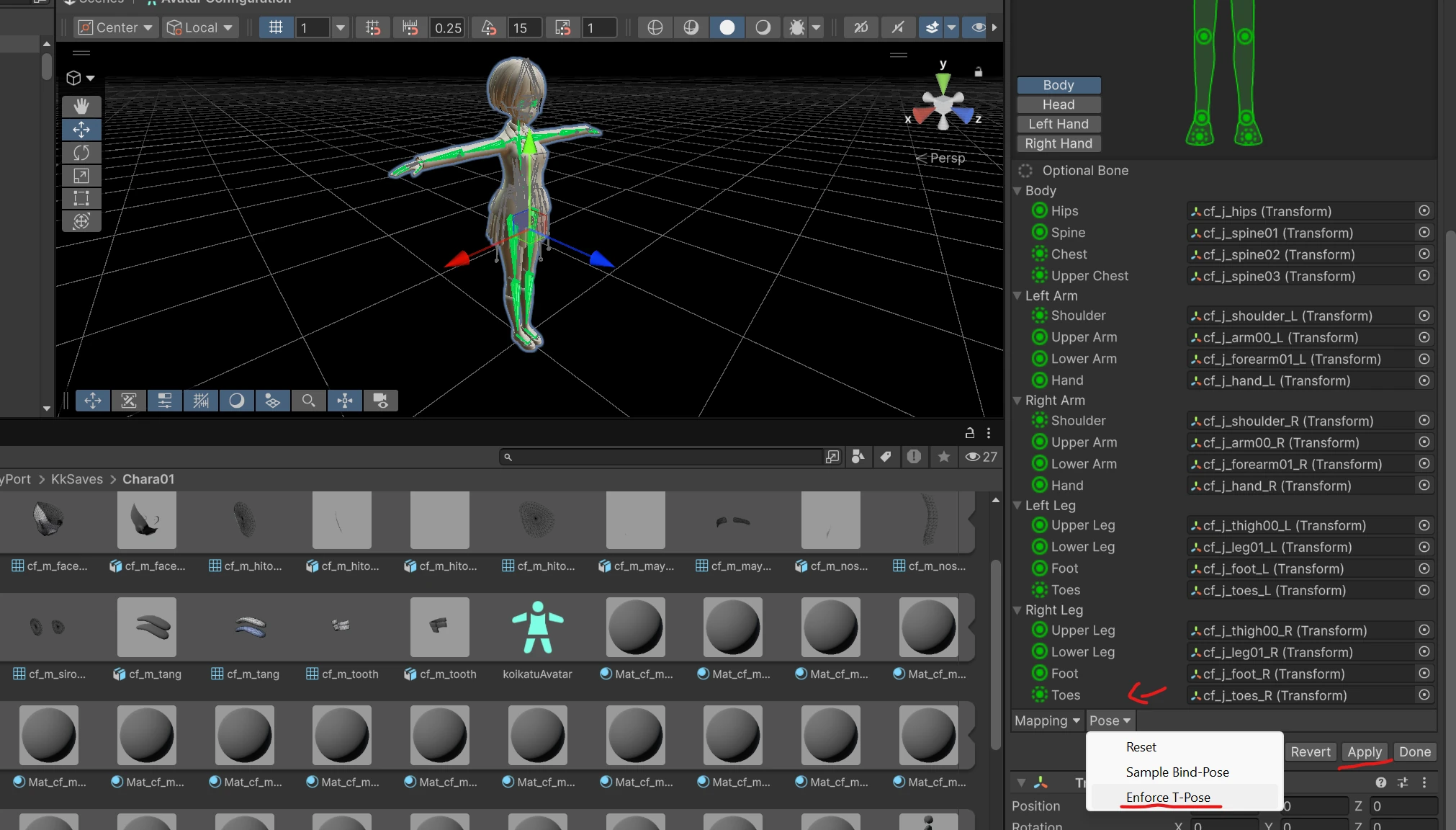Switch to shaded wireframe draw mode

click(x=691, y=27)
